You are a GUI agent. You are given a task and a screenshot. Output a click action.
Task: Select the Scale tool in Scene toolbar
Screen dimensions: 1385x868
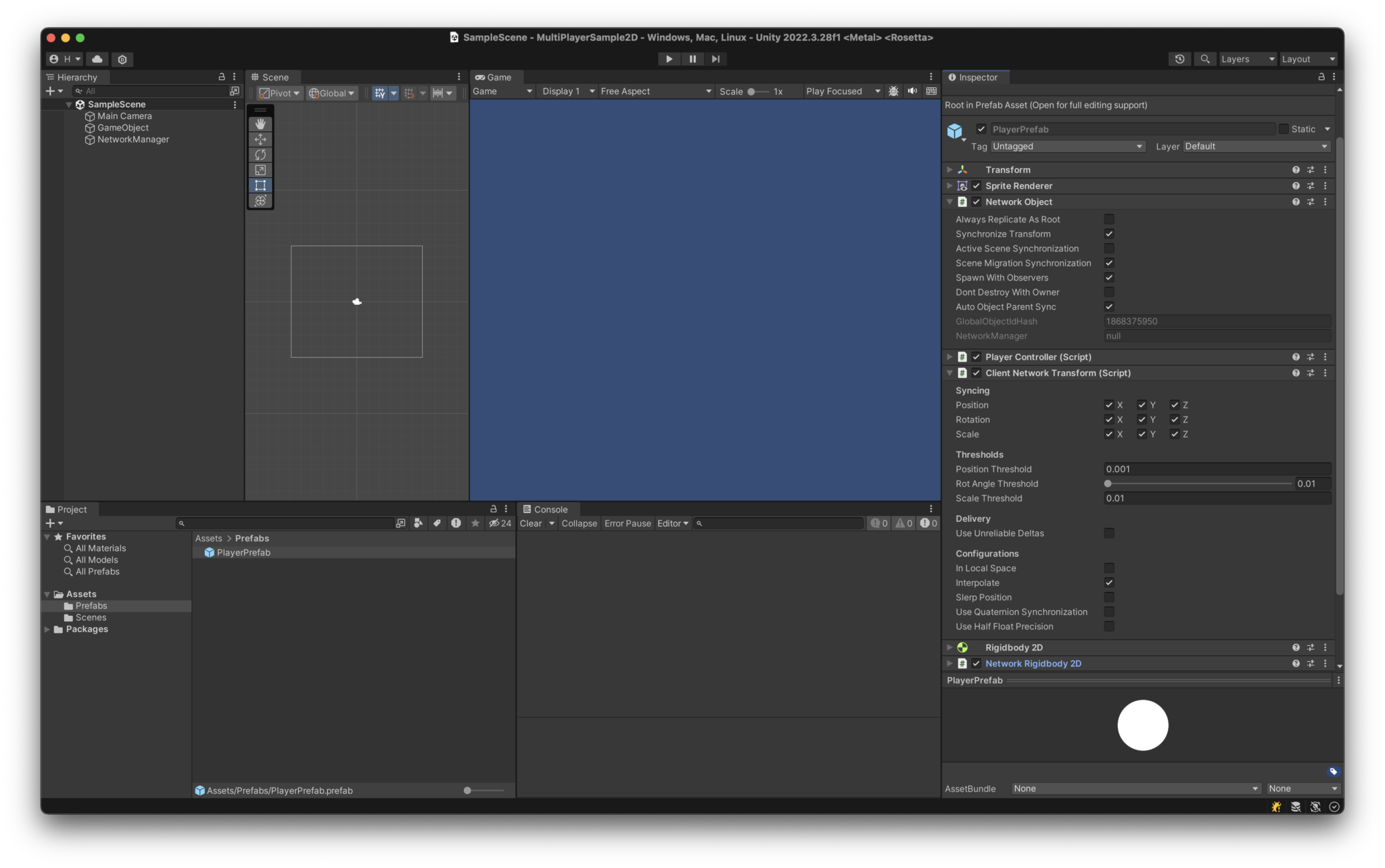click(x=260, y=170)
